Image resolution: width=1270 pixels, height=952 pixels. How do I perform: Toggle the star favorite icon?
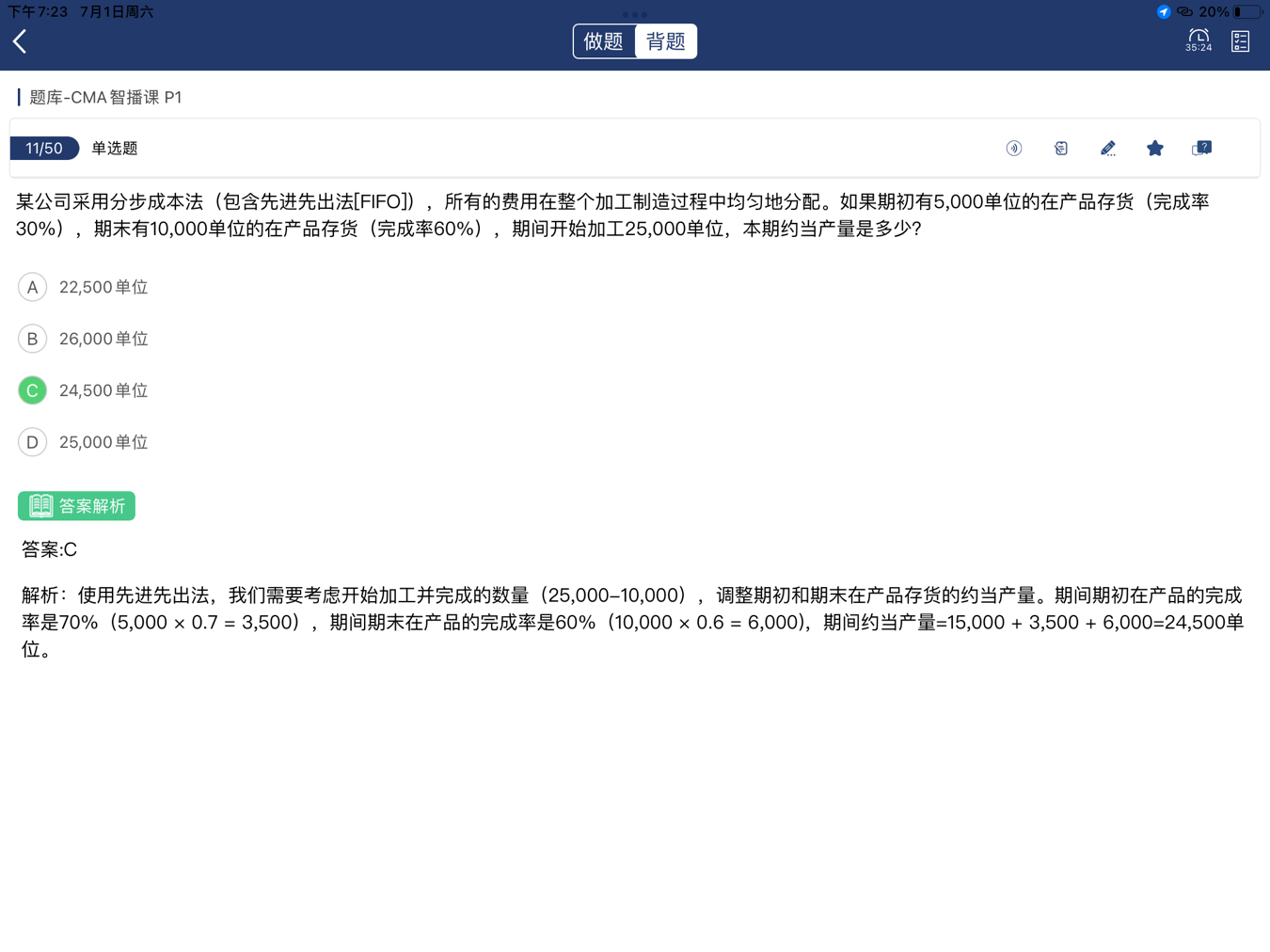(x=1154, y=149)
